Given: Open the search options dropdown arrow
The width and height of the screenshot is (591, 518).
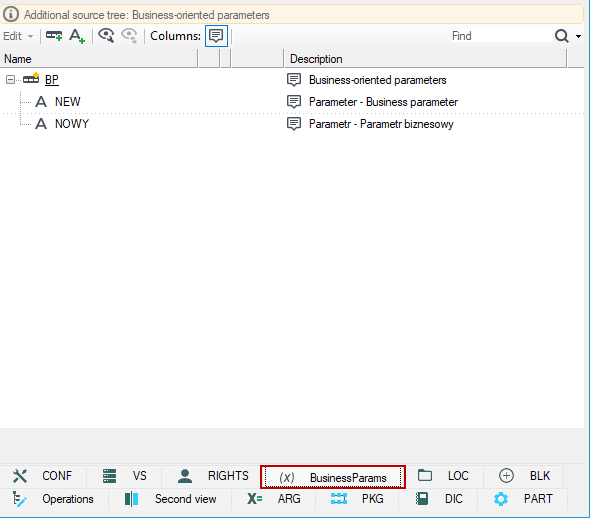Looking at the screenshot, I should click(578, 37).
